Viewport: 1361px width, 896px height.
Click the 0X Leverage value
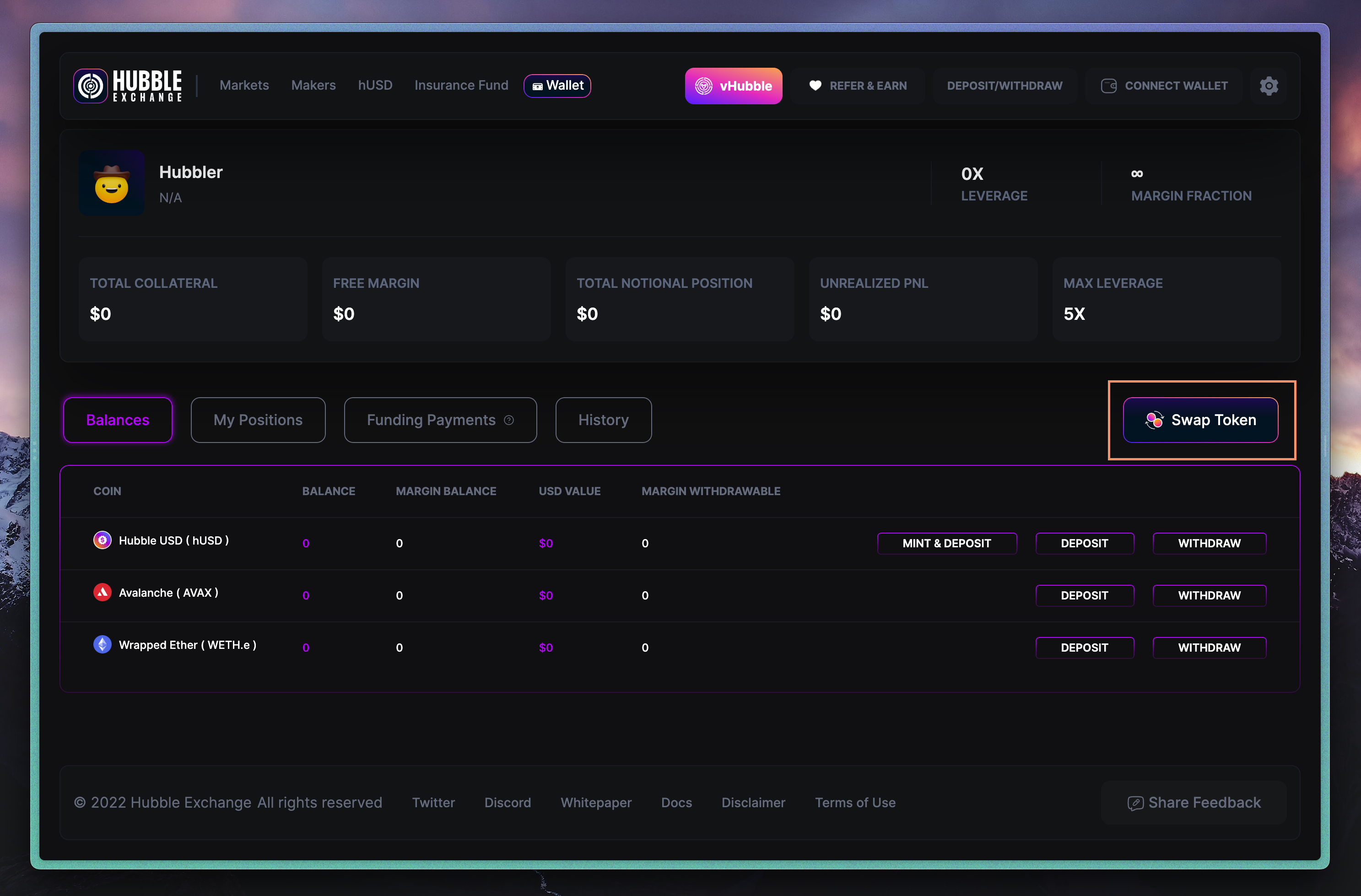[972, 174]
